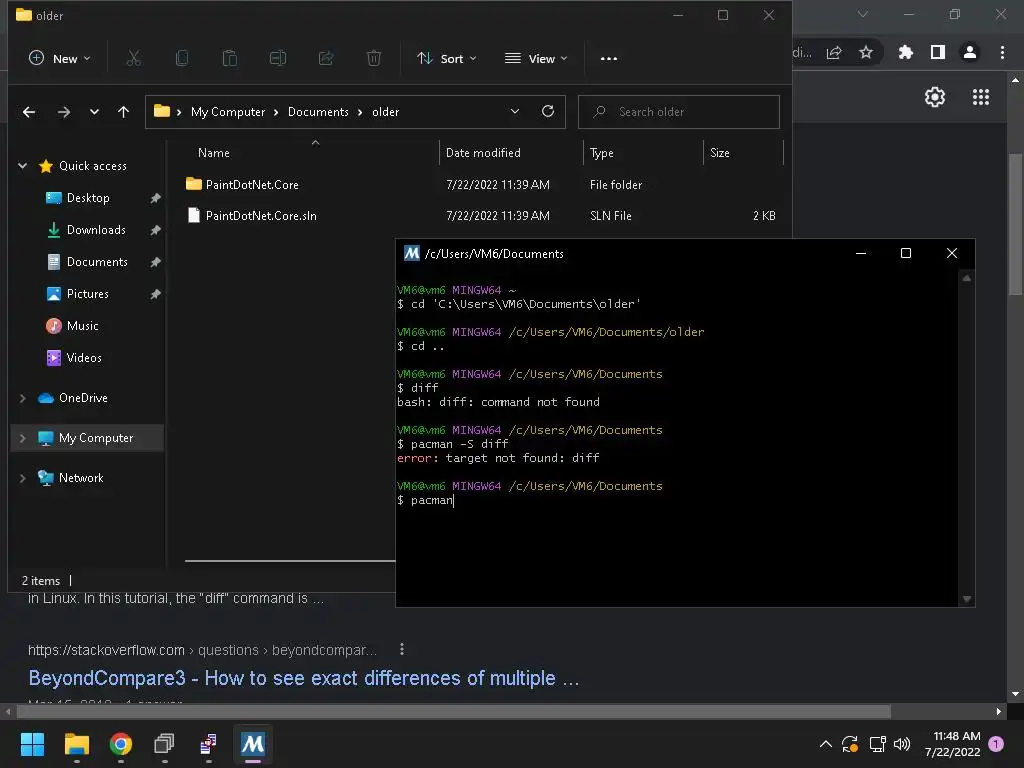Open Chrome extensions puzzle icon

coord(906,52)
